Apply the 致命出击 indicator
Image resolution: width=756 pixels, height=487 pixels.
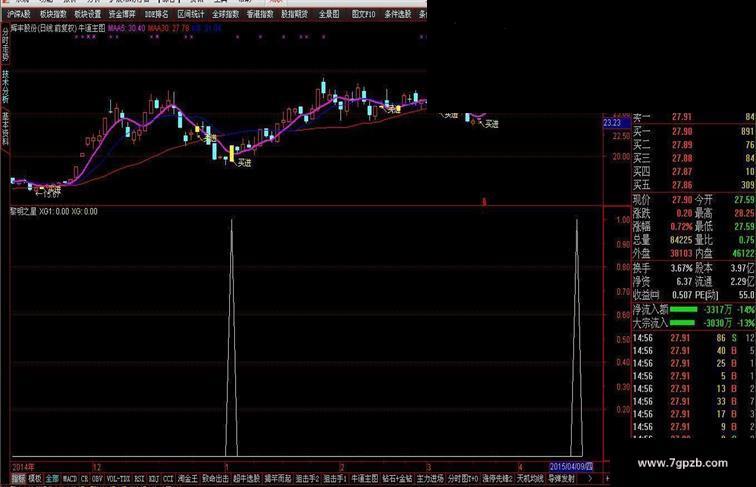click(x=215, y=479)
